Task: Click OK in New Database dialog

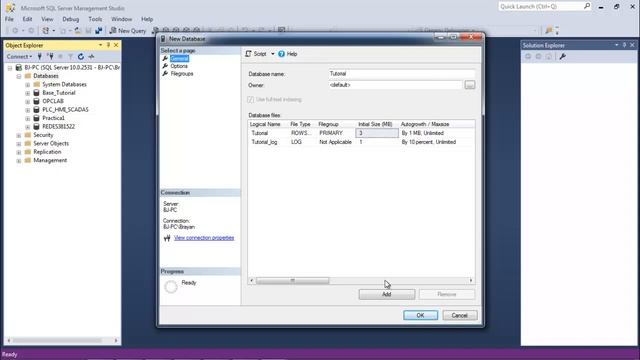Action: 420,315
